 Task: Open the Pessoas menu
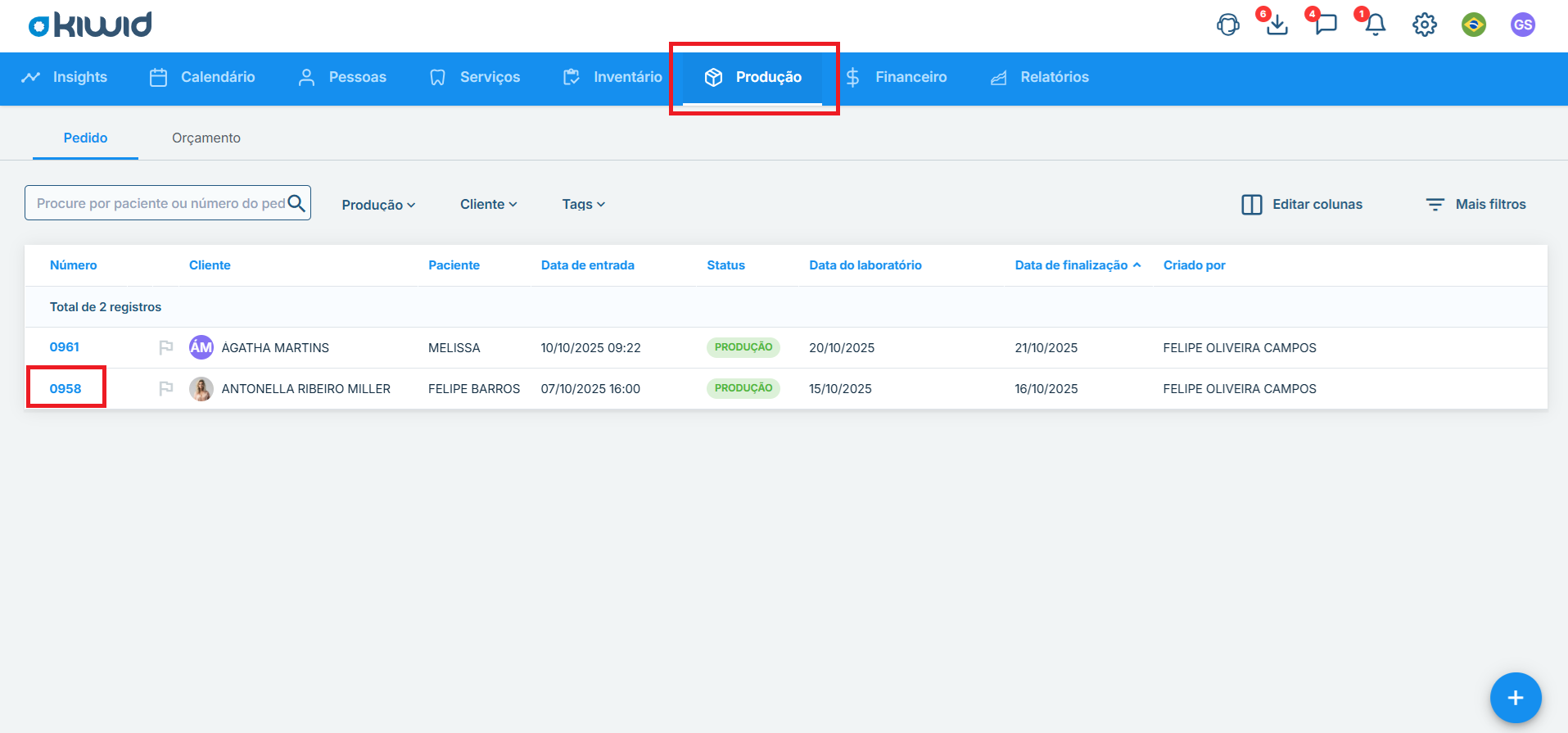click(x=342, y=77)
